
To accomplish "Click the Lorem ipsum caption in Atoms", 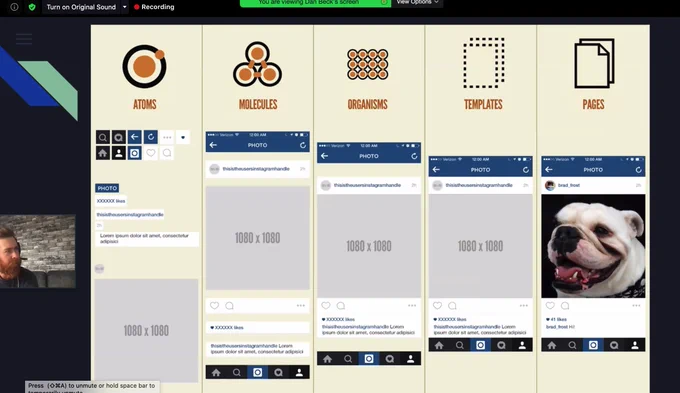I will [147, 239].
